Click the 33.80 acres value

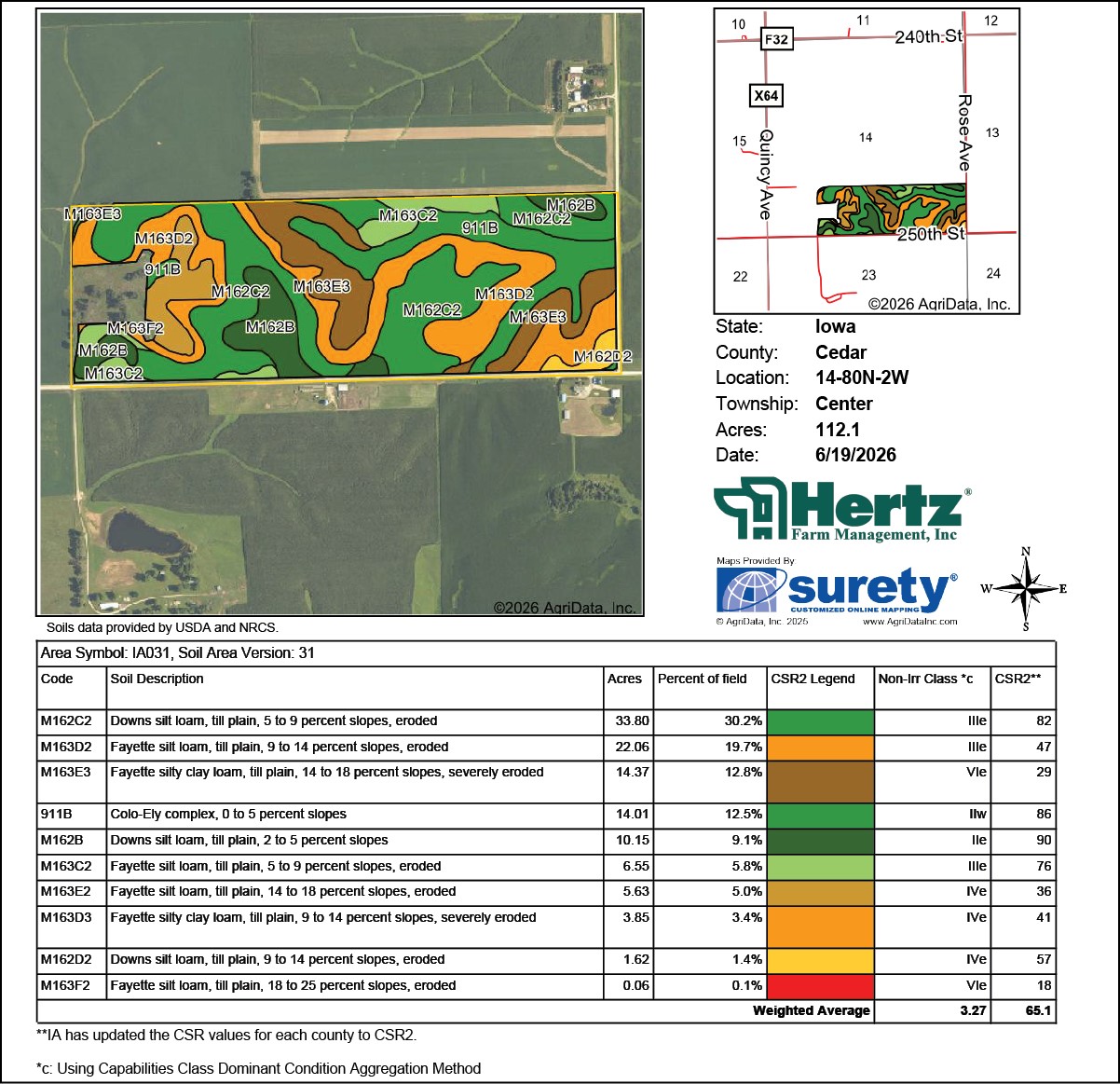coord(633,721)
